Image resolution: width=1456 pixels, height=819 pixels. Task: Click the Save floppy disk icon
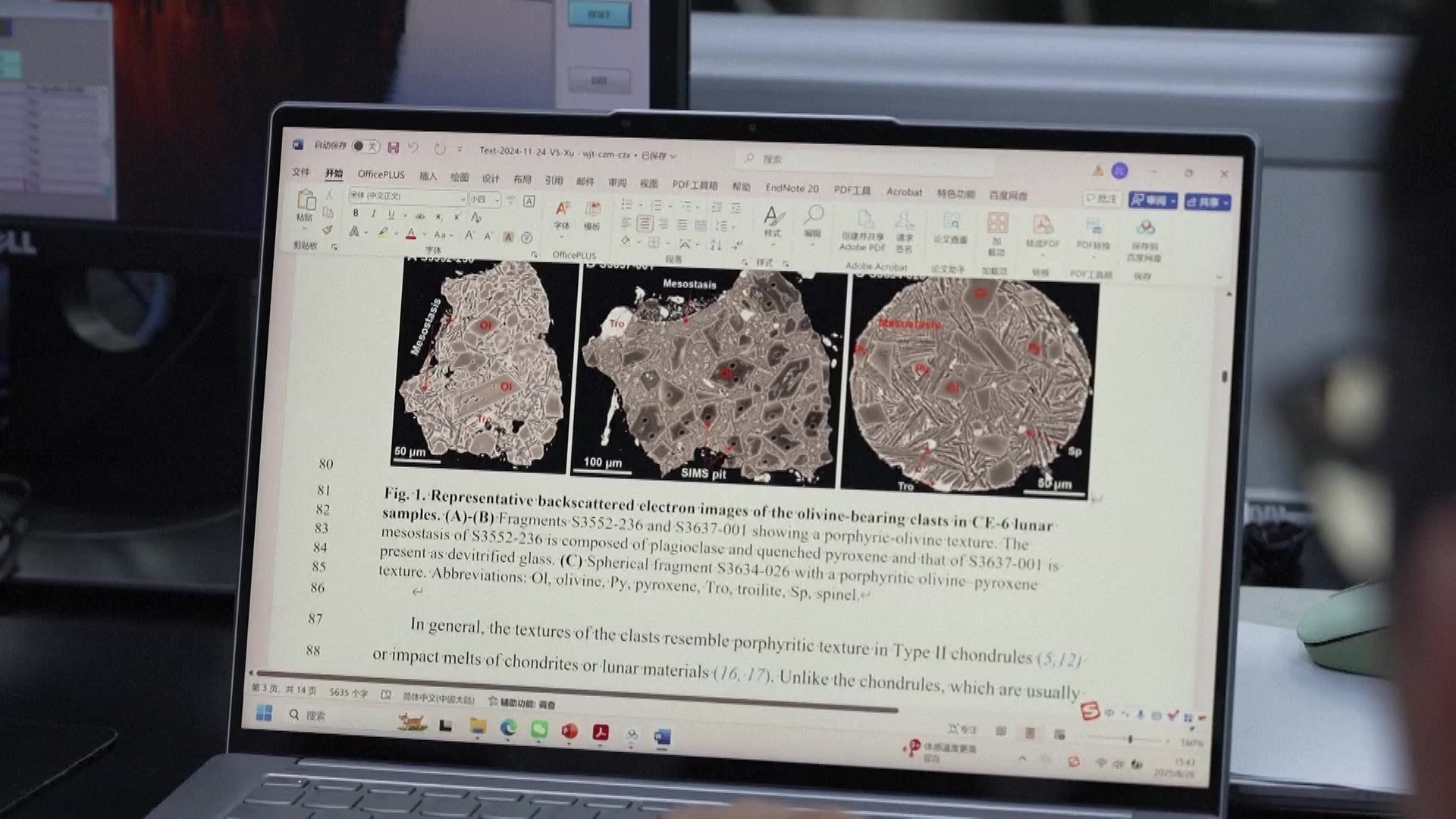393,147
